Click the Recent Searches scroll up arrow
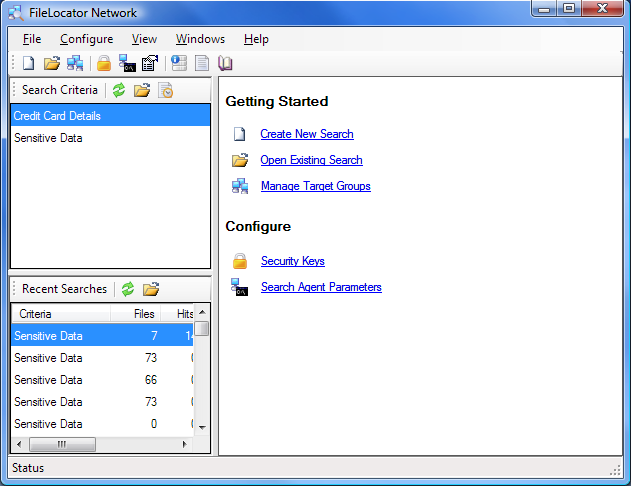631x487 pixels. [x=202, y=312]
